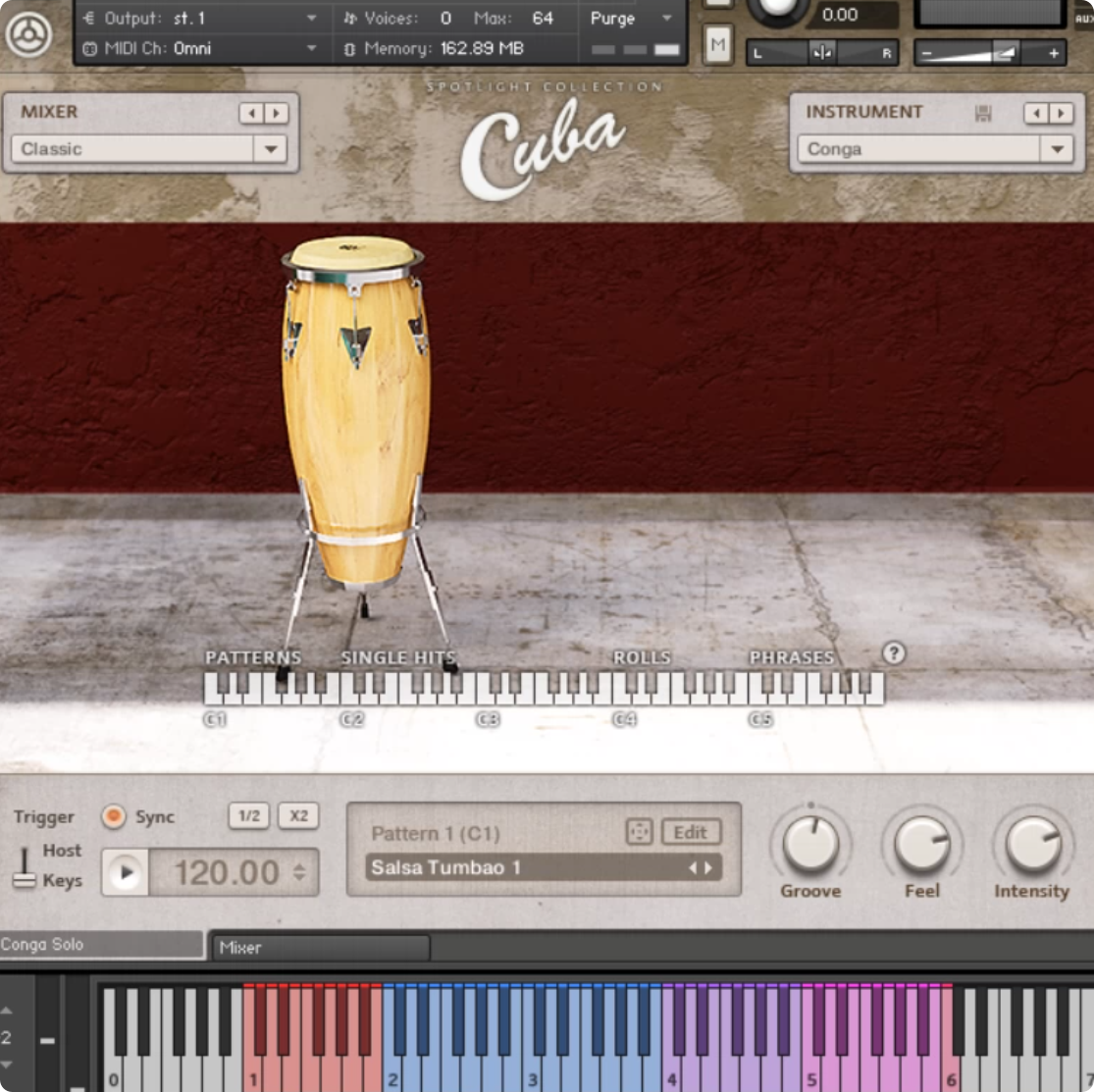Switch to the Conga Solo tab
Screen dimensions: 1094x1092
click(102, 944)
